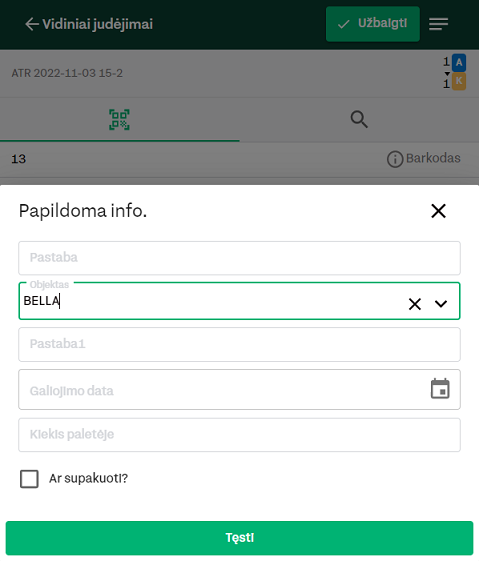Screen dimensions: 479x561
Task: Click the orange K badge
Action: coord(459,82)
